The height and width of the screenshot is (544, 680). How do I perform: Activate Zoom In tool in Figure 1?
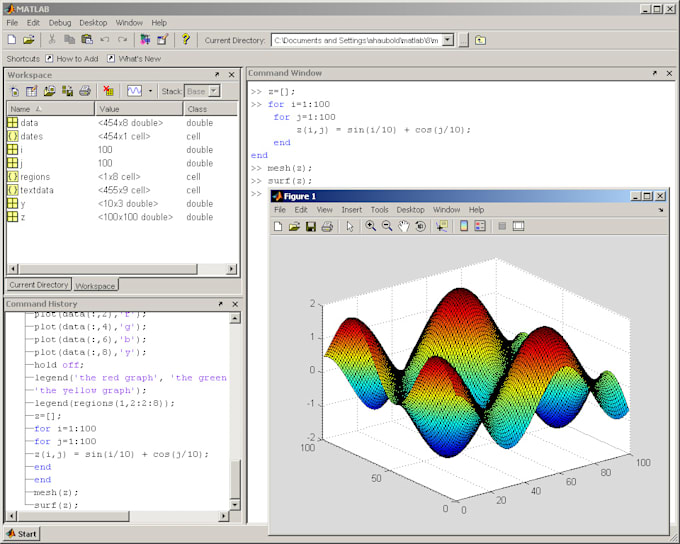point(370,226)
